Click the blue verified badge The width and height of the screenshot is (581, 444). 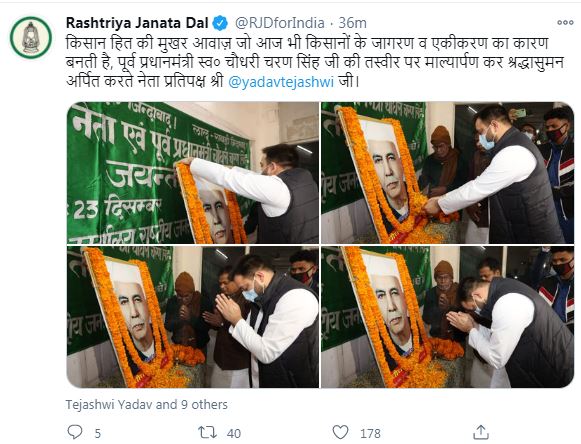[x=220, y=23]
